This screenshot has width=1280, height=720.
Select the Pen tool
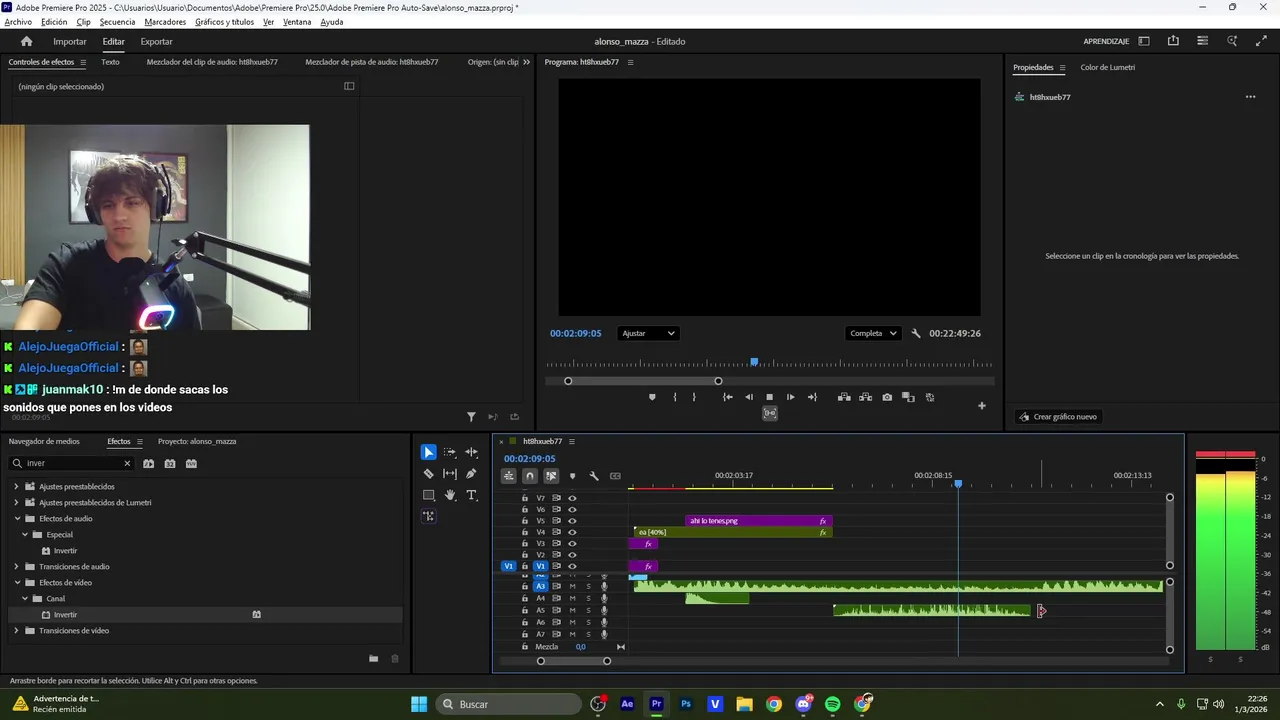click(471, 474)
